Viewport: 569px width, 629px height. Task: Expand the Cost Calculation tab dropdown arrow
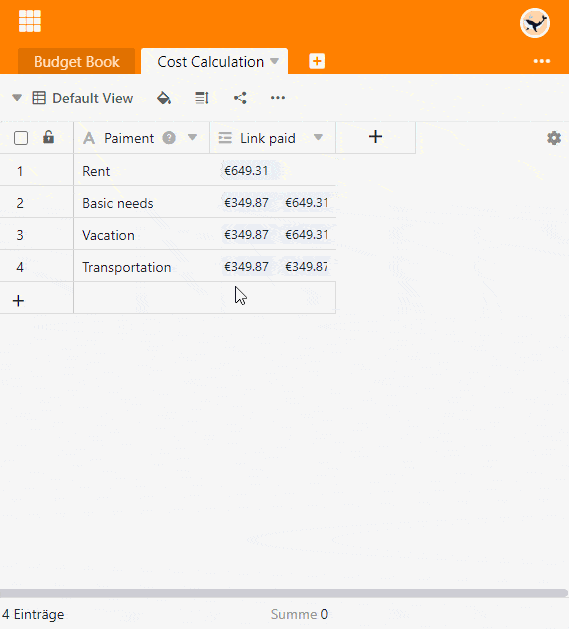click(x=274, y=61)
